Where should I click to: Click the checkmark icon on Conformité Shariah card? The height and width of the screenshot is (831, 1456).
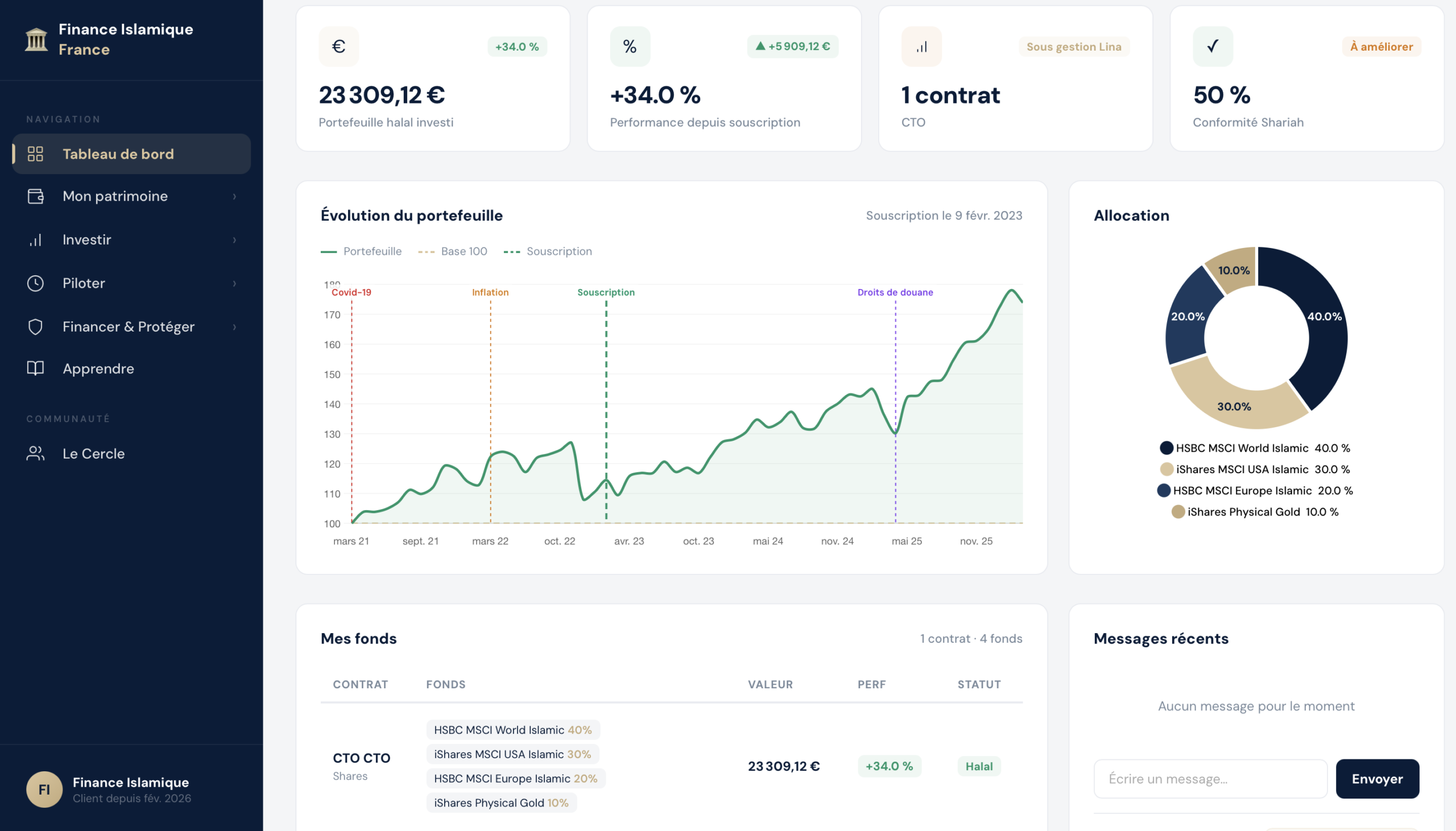[1213, 46]
